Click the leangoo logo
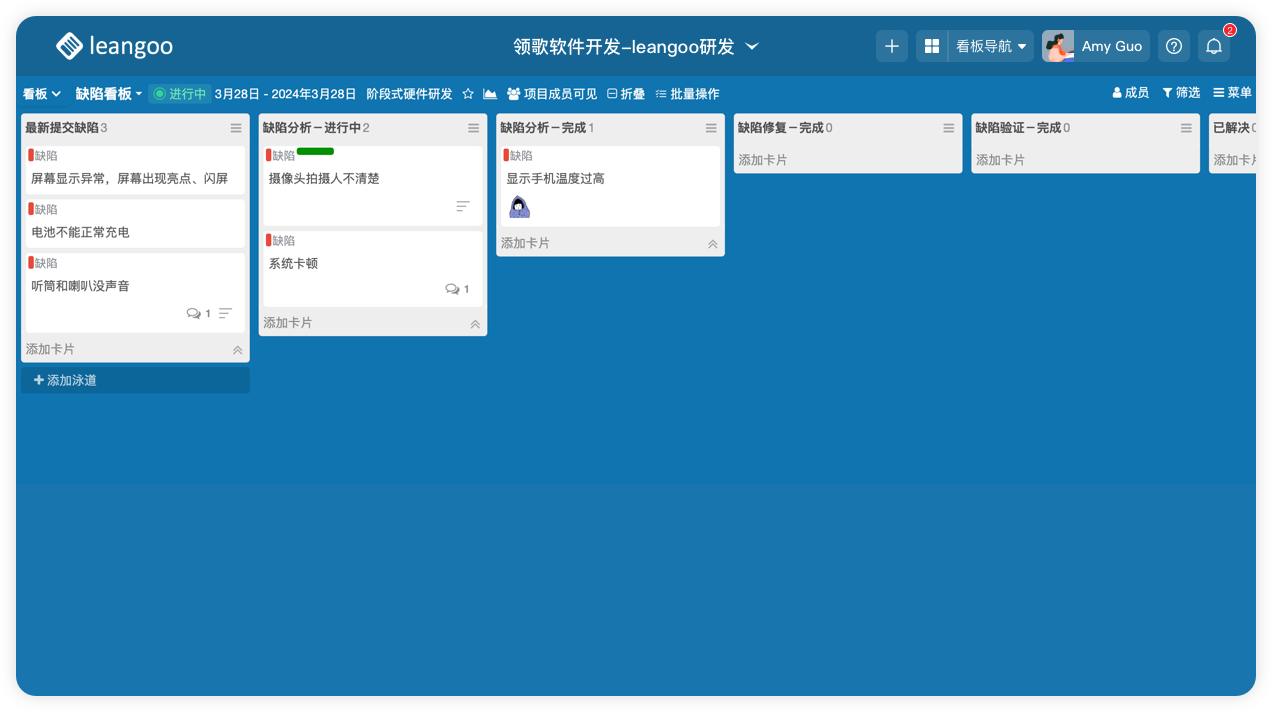The image size is (1272, 712). [114, 46]
